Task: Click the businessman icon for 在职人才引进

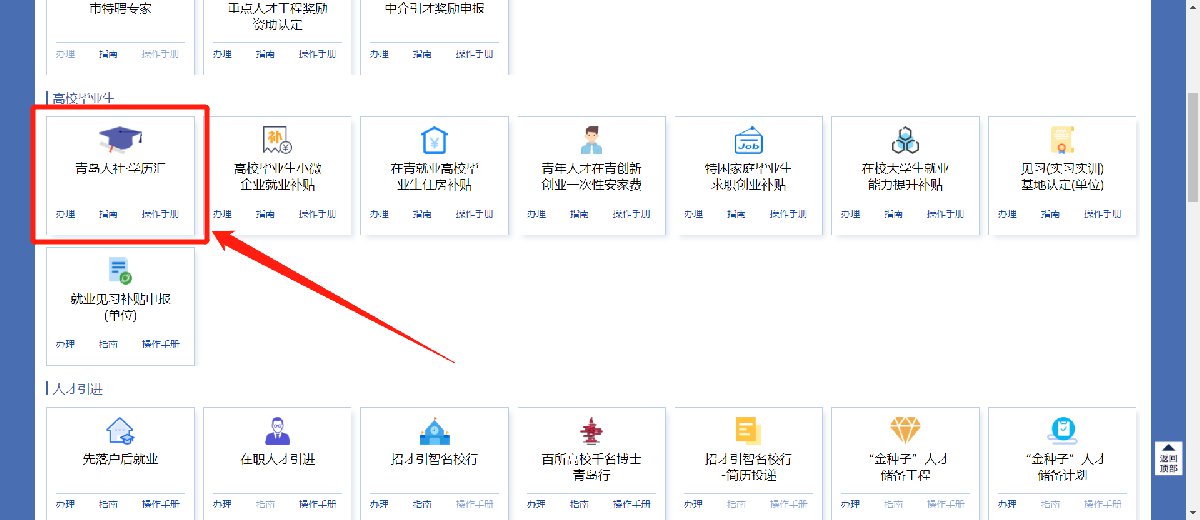Action: 277,431
